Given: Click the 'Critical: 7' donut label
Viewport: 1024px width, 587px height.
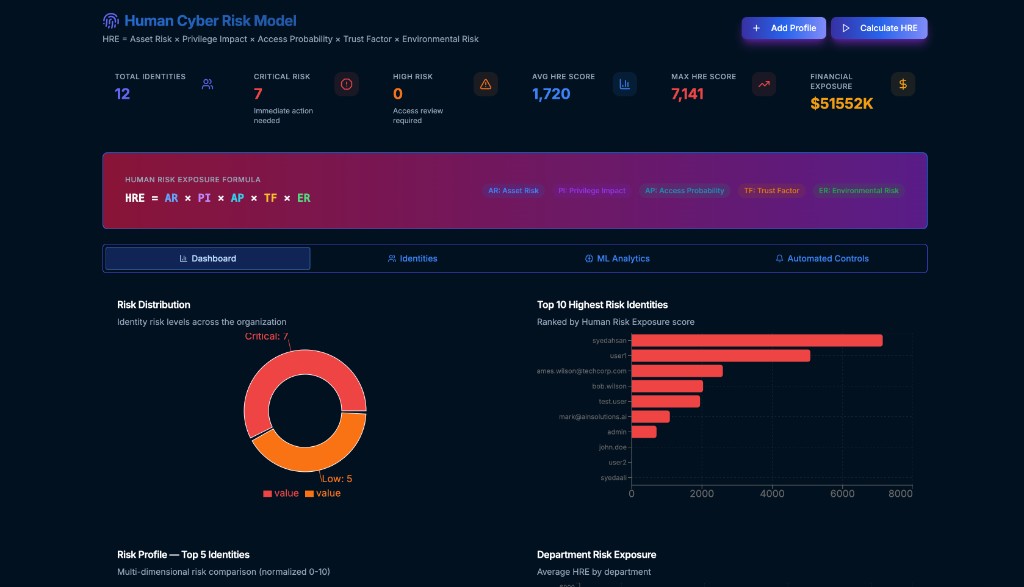Looking at the screenshot, I should click(x=266, y=336).
